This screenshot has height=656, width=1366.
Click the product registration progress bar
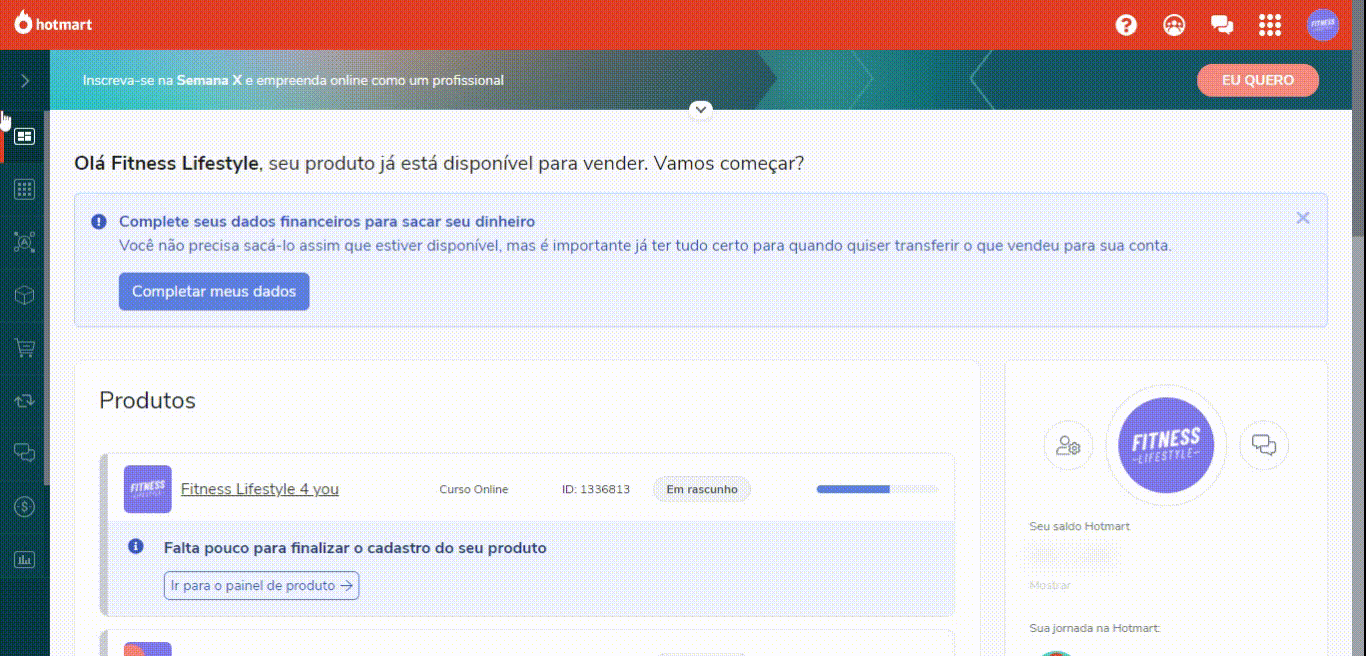click(878, 489)
